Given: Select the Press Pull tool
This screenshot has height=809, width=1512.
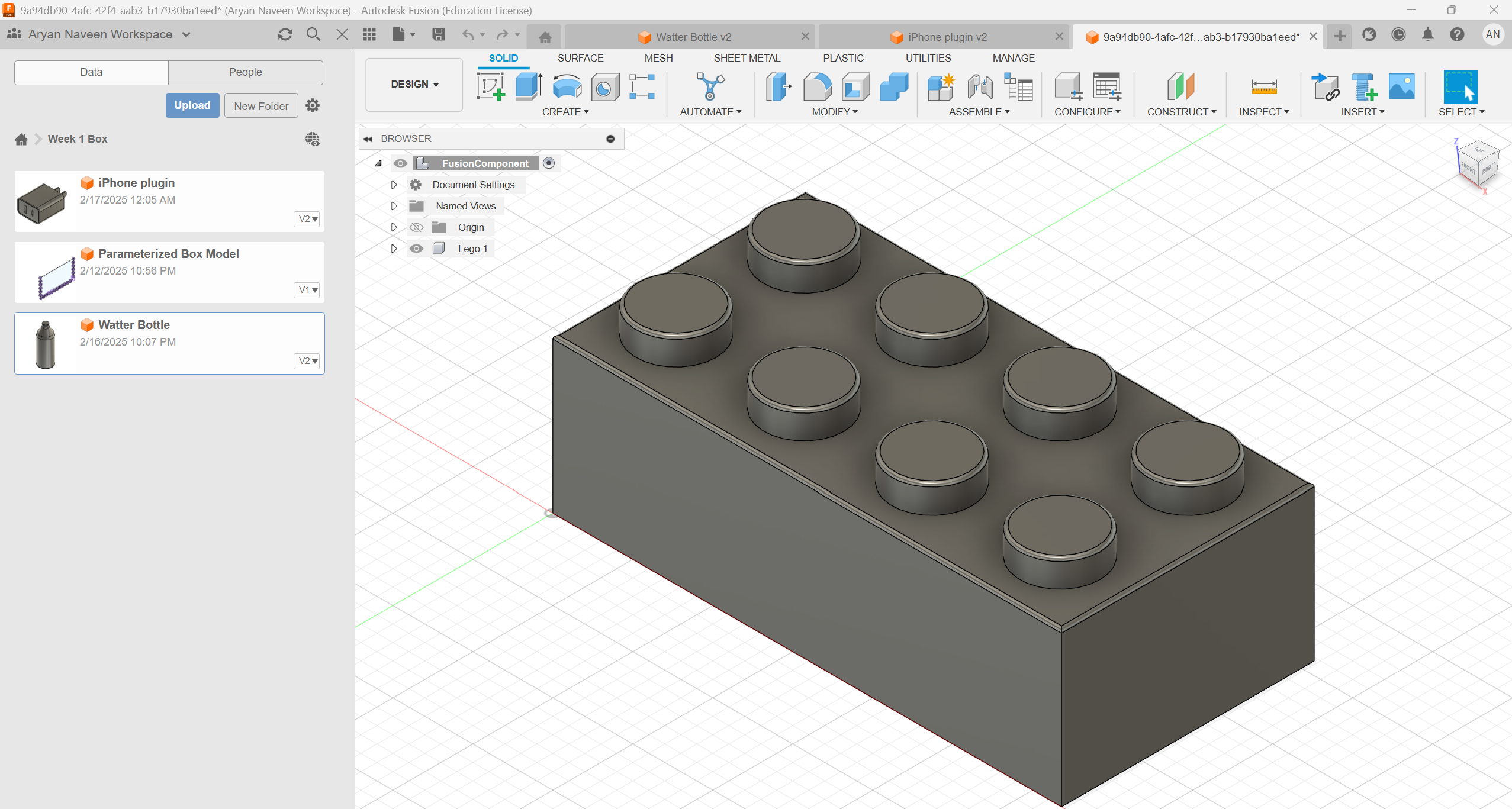Looking at the screenshot, I should (779, 87).
